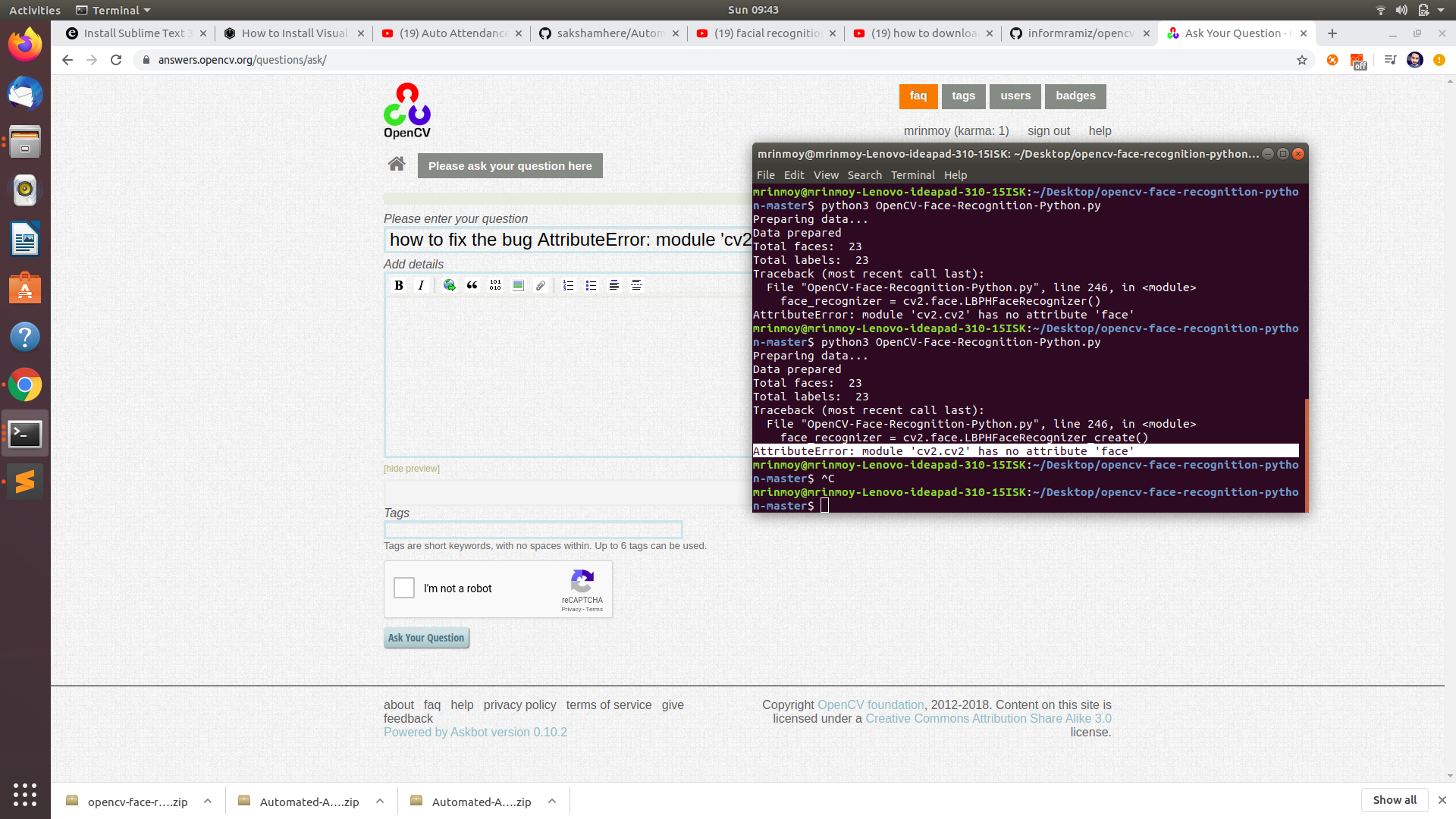Click the faq button

[x=918, y=96]
